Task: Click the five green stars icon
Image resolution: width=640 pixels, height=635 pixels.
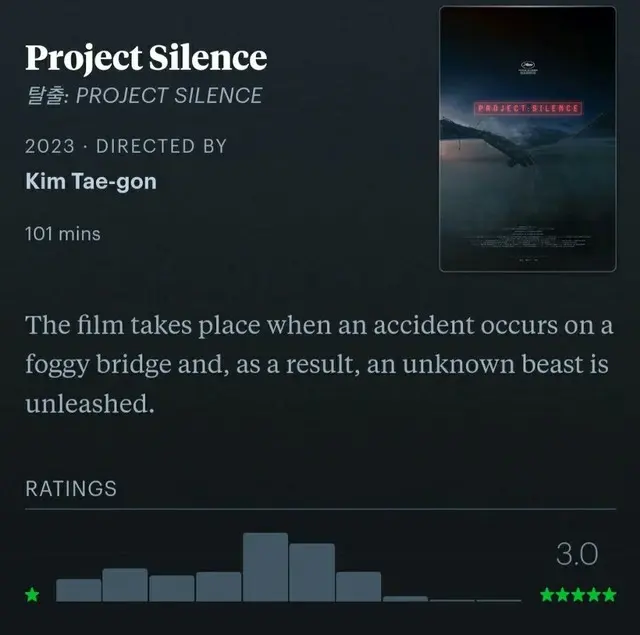Action: click(x=578, y=595)
